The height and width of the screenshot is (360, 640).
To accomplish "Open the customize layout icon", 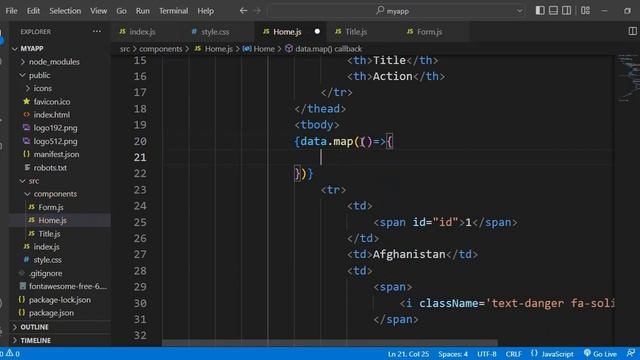I will 585,10.
